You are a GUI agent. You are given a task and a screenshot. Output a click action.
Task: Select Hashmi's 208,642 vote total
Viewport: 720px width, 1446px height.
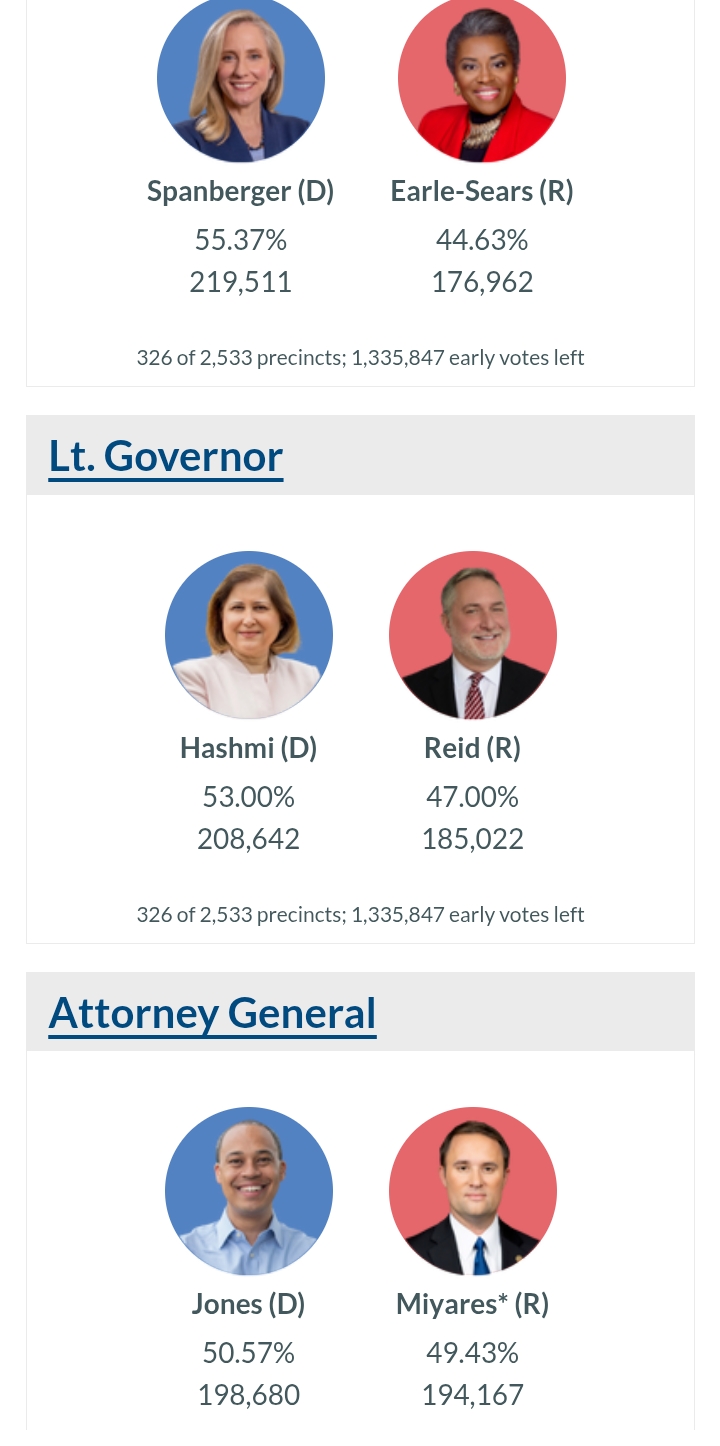(x=249, y=838)
